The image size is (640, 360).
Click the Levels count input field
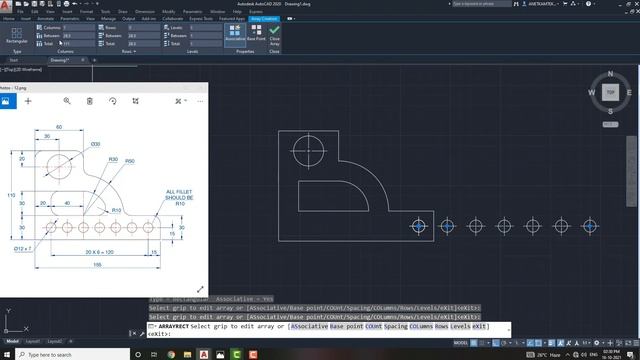tap(206, 28)
